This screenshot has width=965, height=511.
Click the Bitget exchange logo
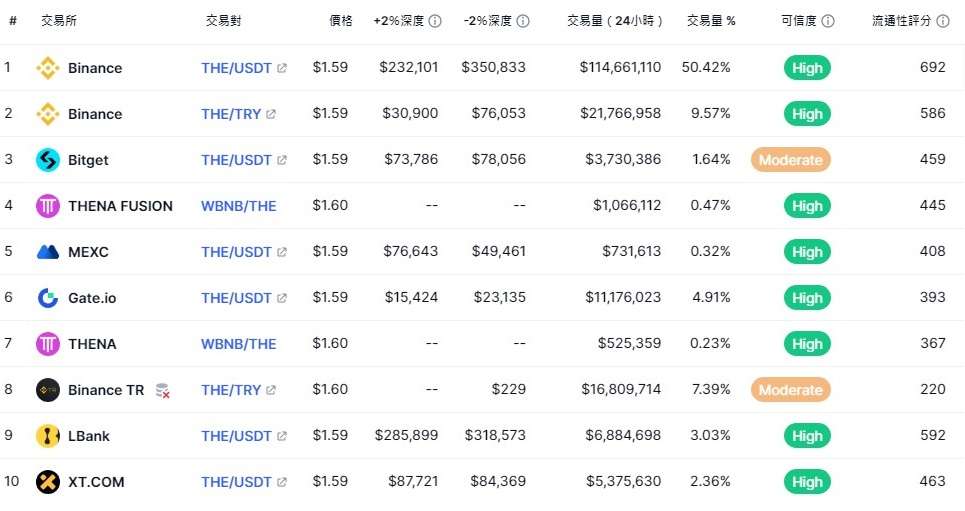click(48, 160)
